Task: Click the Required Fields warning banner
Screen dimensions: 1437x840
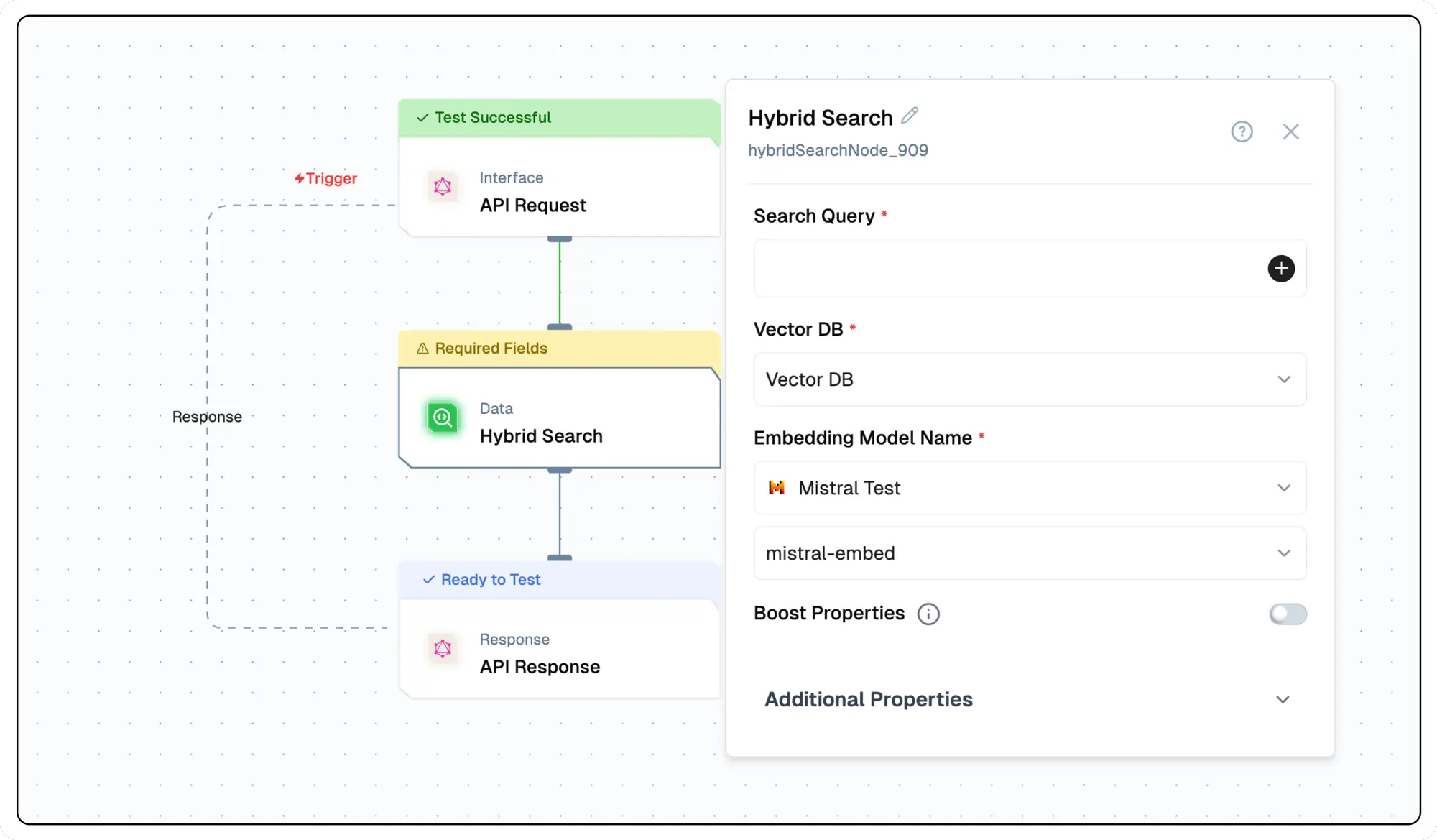Action: coord(558,349)
